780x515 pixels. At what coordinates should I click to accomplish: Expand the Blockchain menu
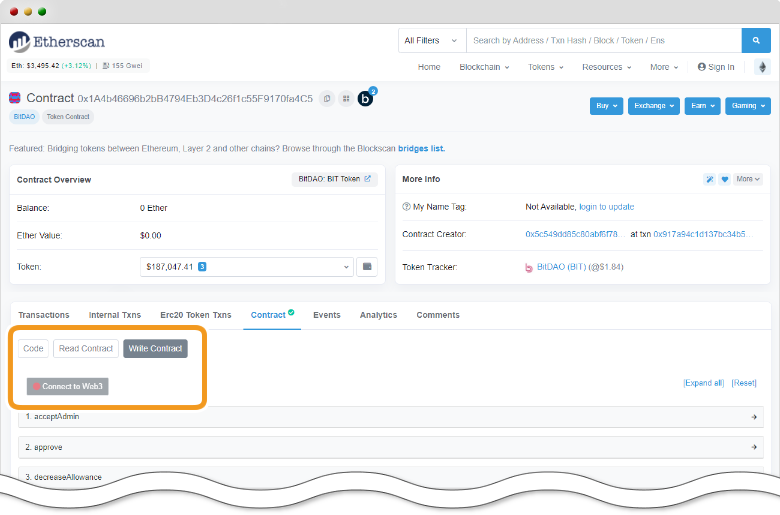point(484,67)
